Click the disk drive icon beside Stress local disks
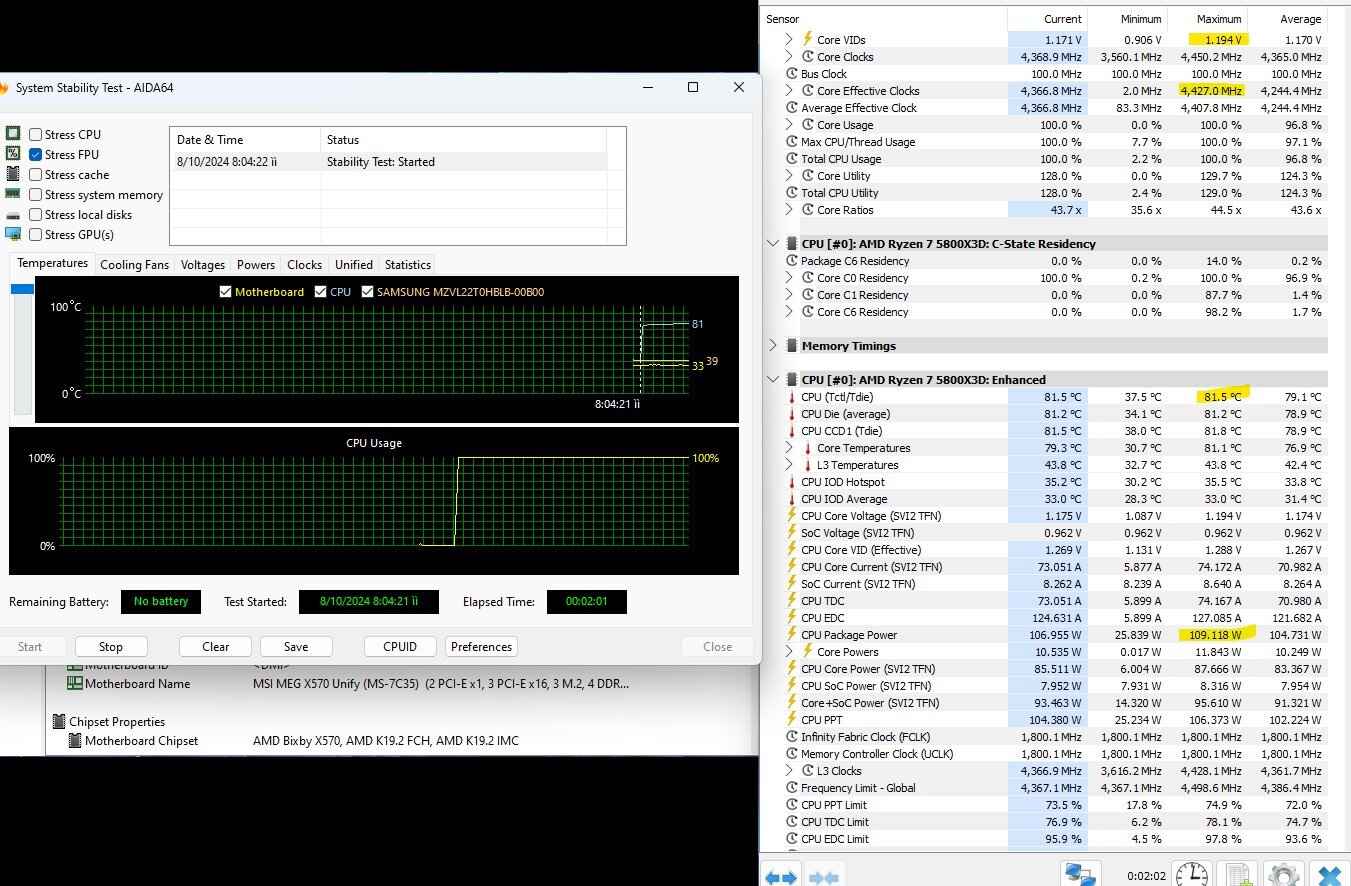The image size is (1351, 886). point(13,215)
